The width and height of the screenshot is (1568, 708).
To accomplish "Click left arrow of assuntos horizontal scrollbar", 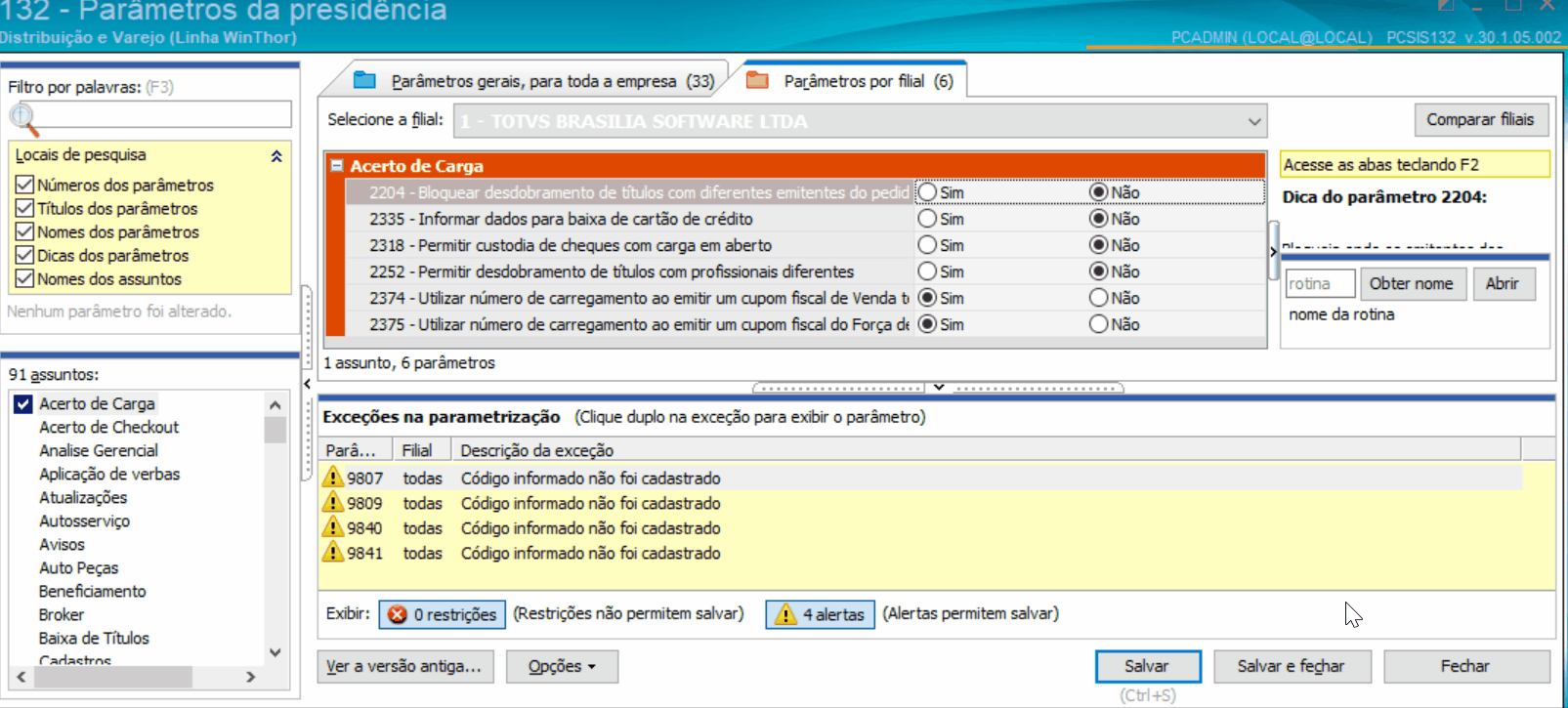I will 21,676.
